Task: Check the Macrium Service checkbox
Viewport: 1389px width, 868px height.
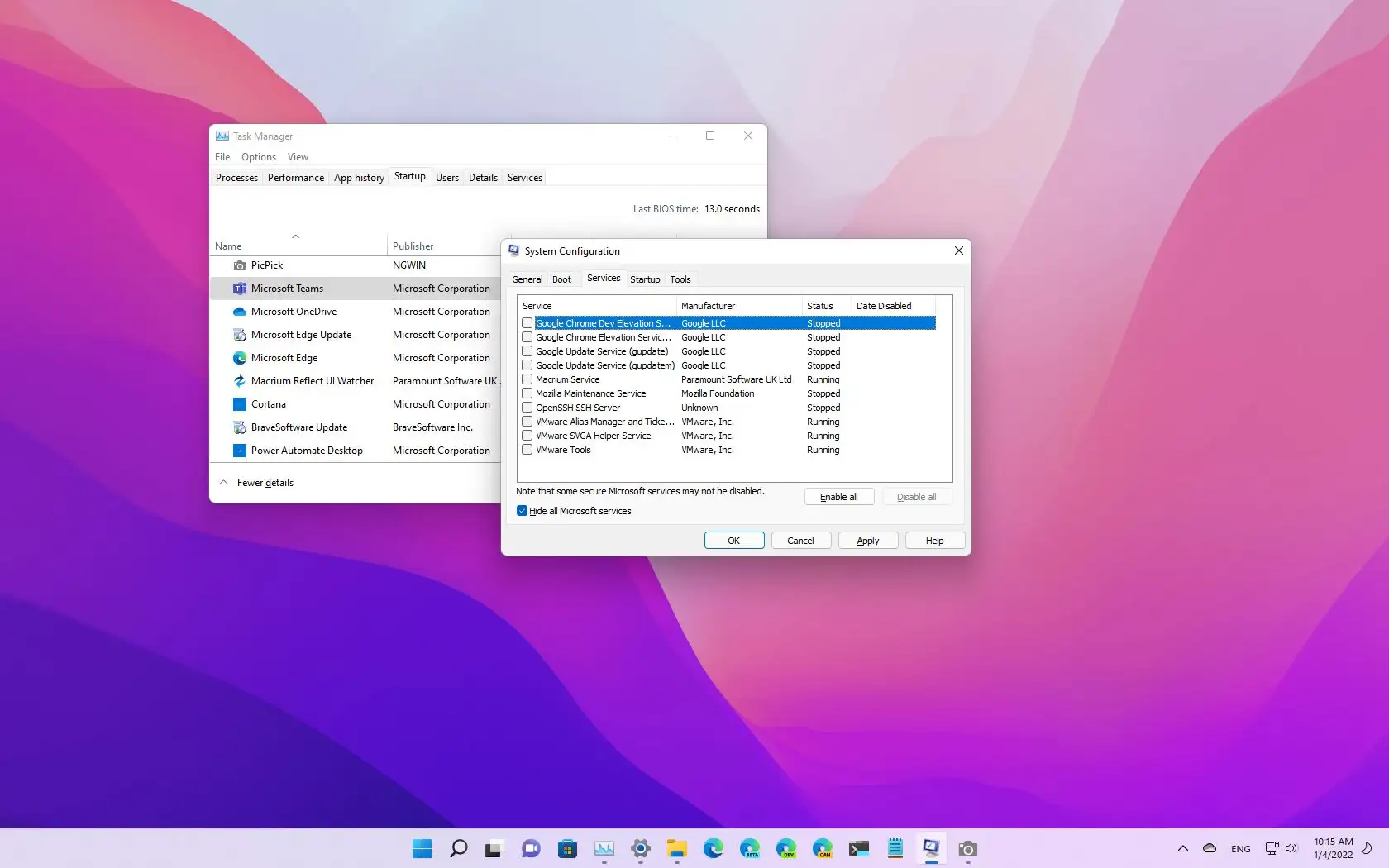Action: (527, 379)
